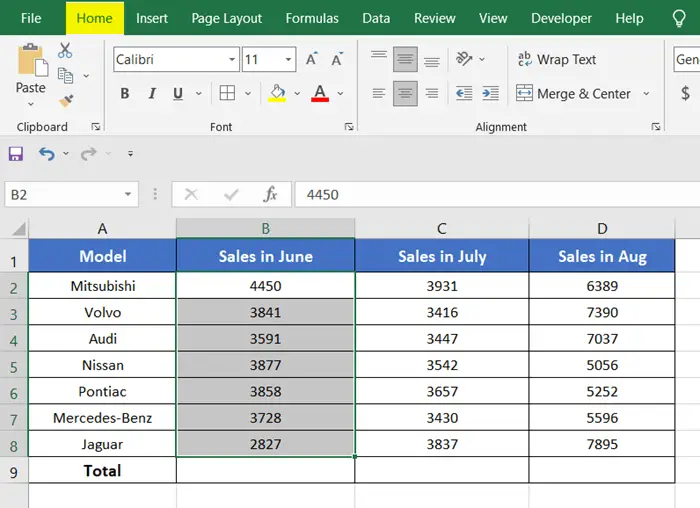This screenshot has height=508, width=700.
Task: Click the Name Box showing B2
Action: pyautogui.click(x=71, y=195)
